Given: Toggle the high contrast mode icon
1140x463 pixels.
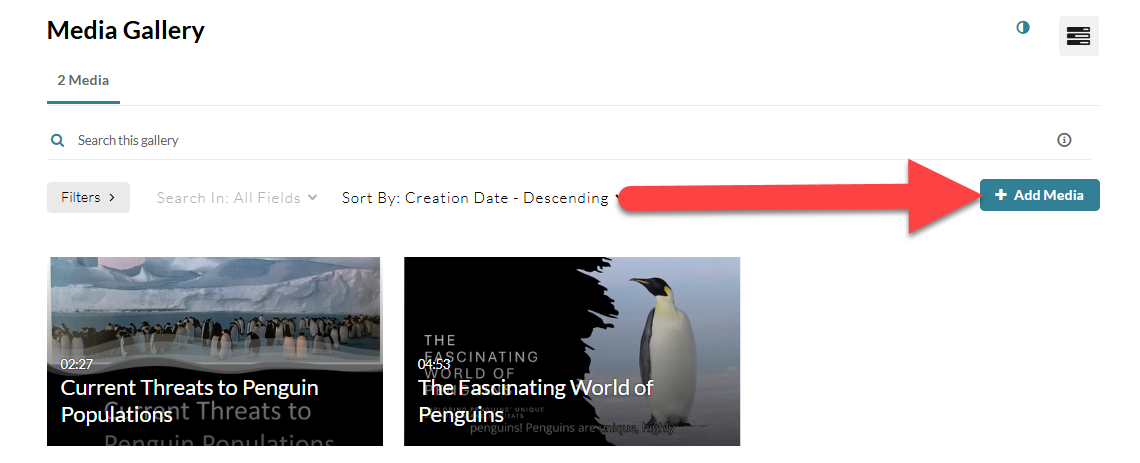Looking at the screenshot, I should pyautogui.click(x=1023, y=28).
